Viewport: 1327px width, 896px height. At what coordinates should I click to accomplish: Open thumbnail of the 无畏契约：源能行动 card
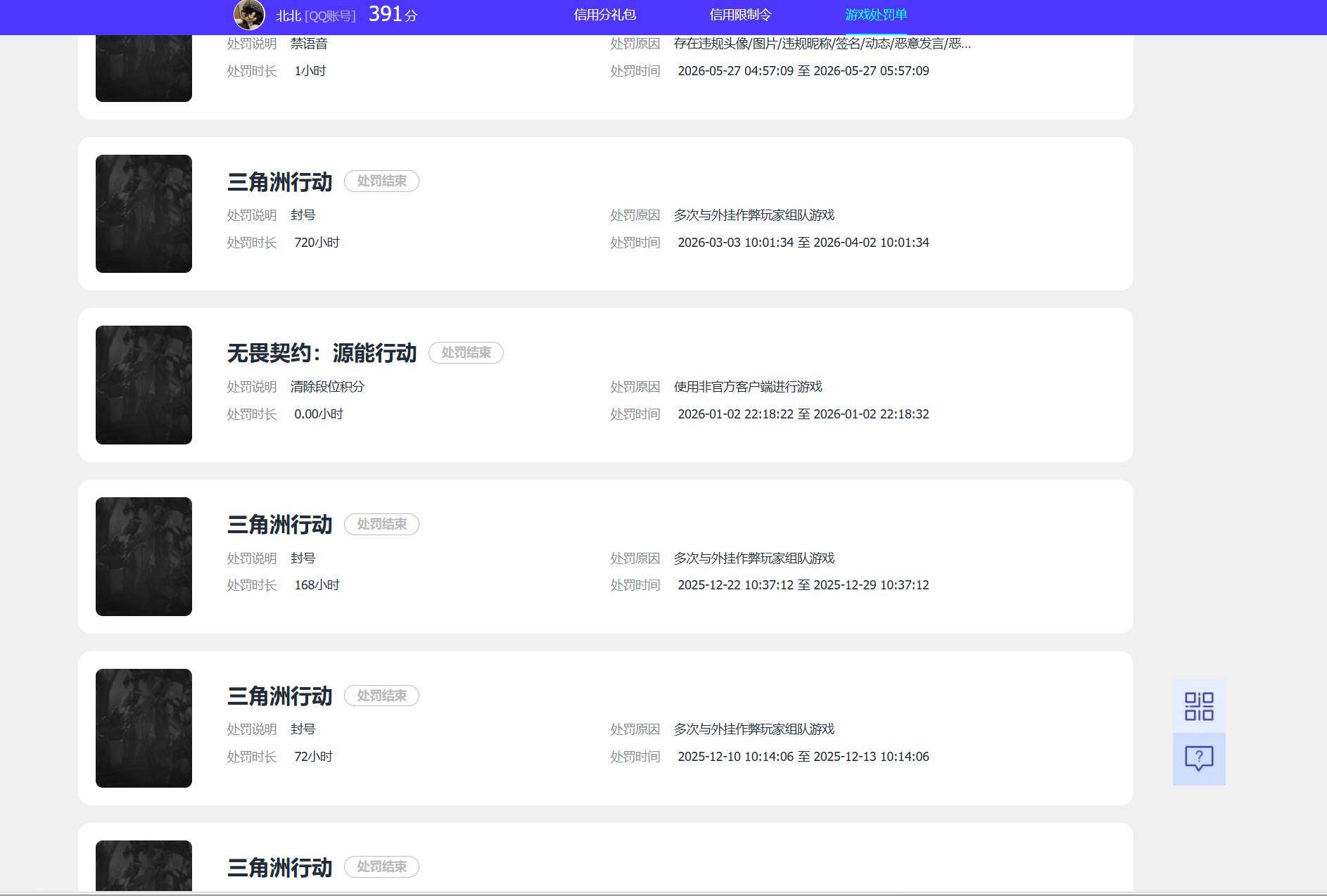click(144, 385)
